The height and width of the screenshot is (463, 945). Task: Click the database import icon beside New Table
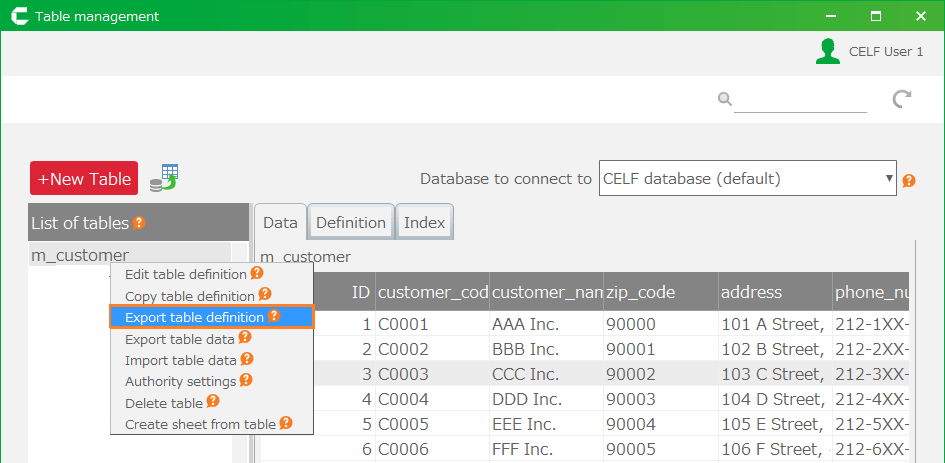pyautogui.click(x=163, y=178)
